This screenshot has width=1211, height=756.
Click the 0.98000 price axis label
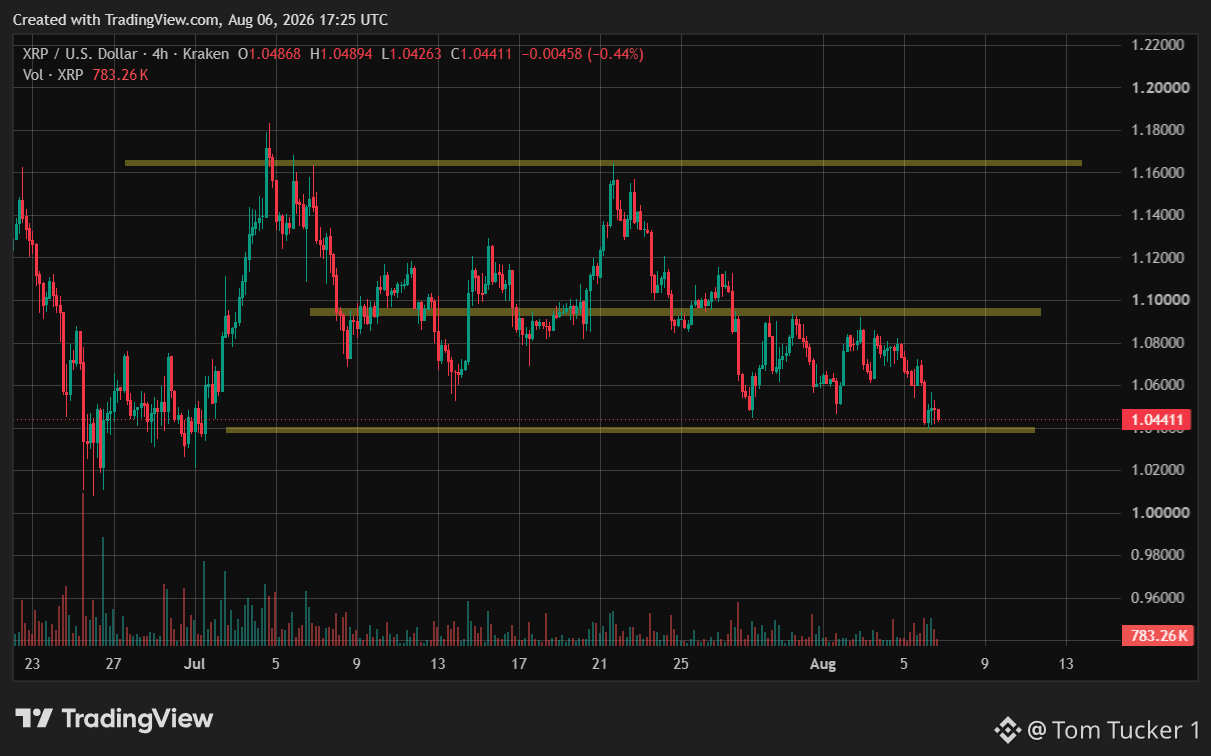[x=1158, y=555]
